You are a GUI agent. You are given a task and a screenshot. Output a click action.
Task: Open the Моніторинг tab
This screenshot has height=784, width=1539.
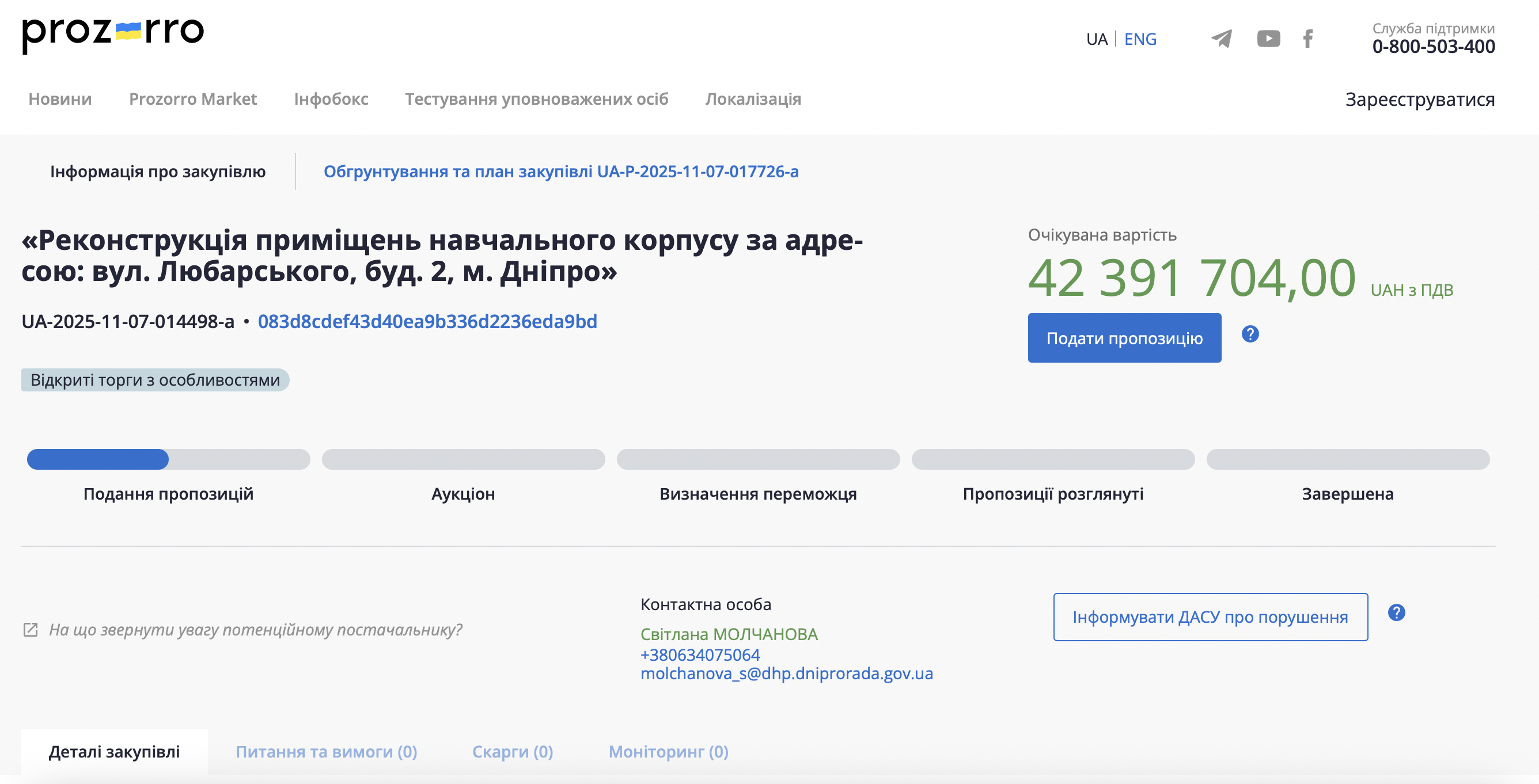pos(668,752)
